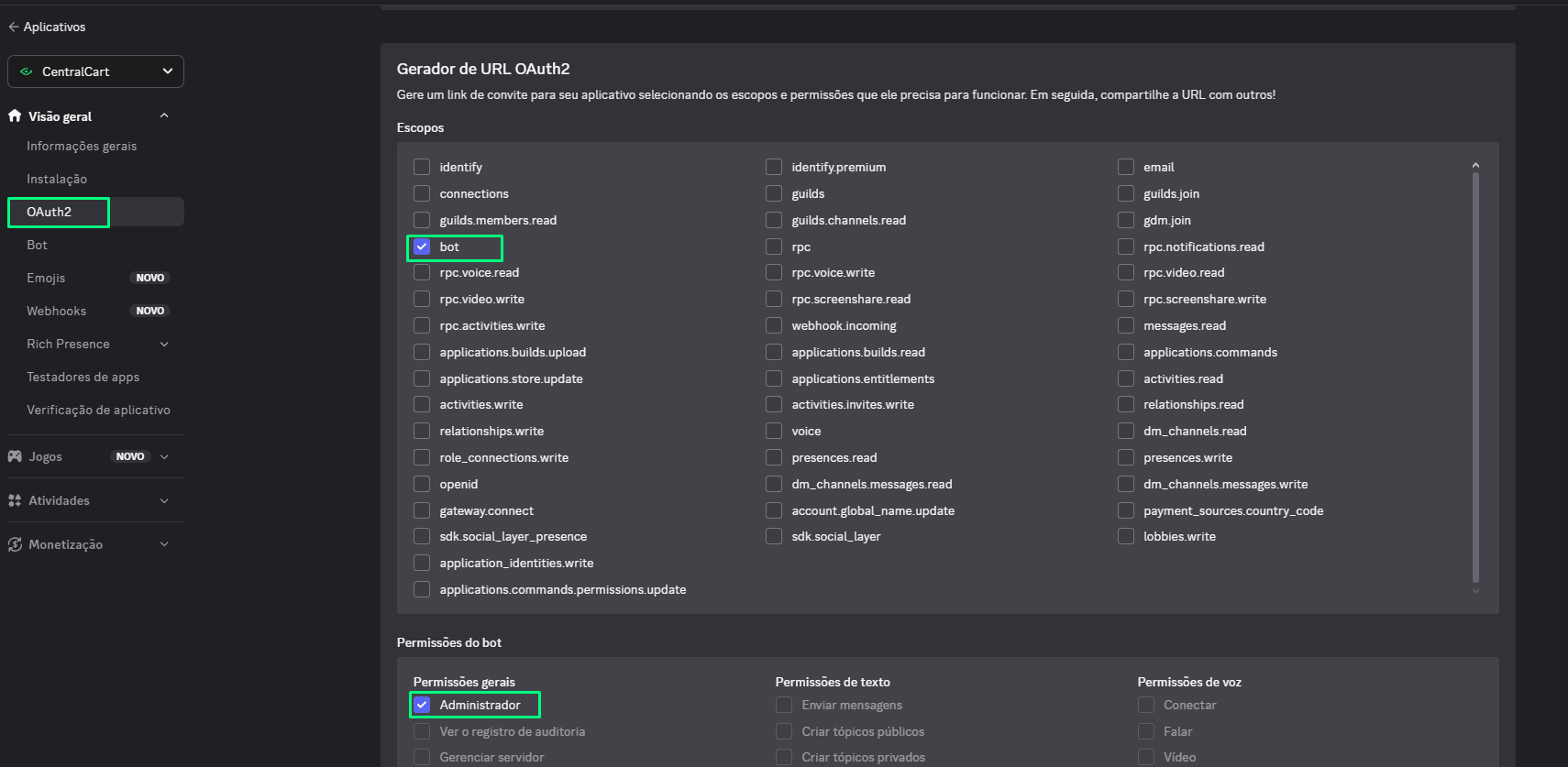Expand the Rich Presence submenu
Image resolution: width=1568 pixels, height=767 pixels.
click(164, 344)
